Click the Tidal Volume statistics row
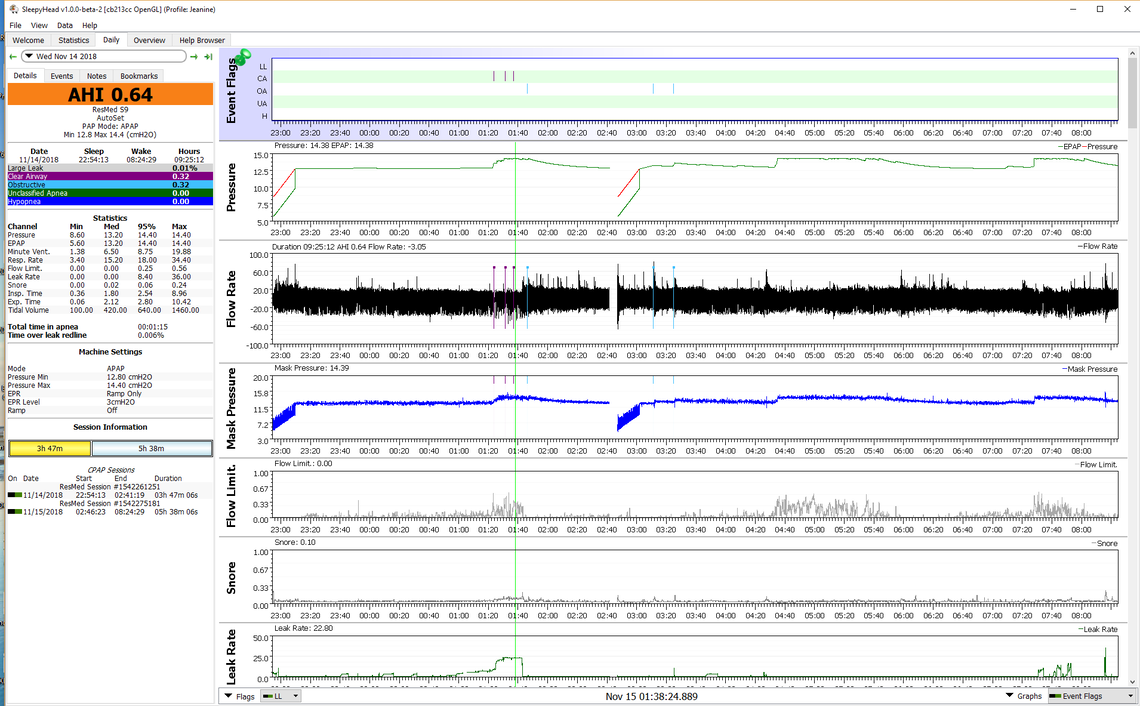Viewport: 1140px width, 706px height. [110, 310]
